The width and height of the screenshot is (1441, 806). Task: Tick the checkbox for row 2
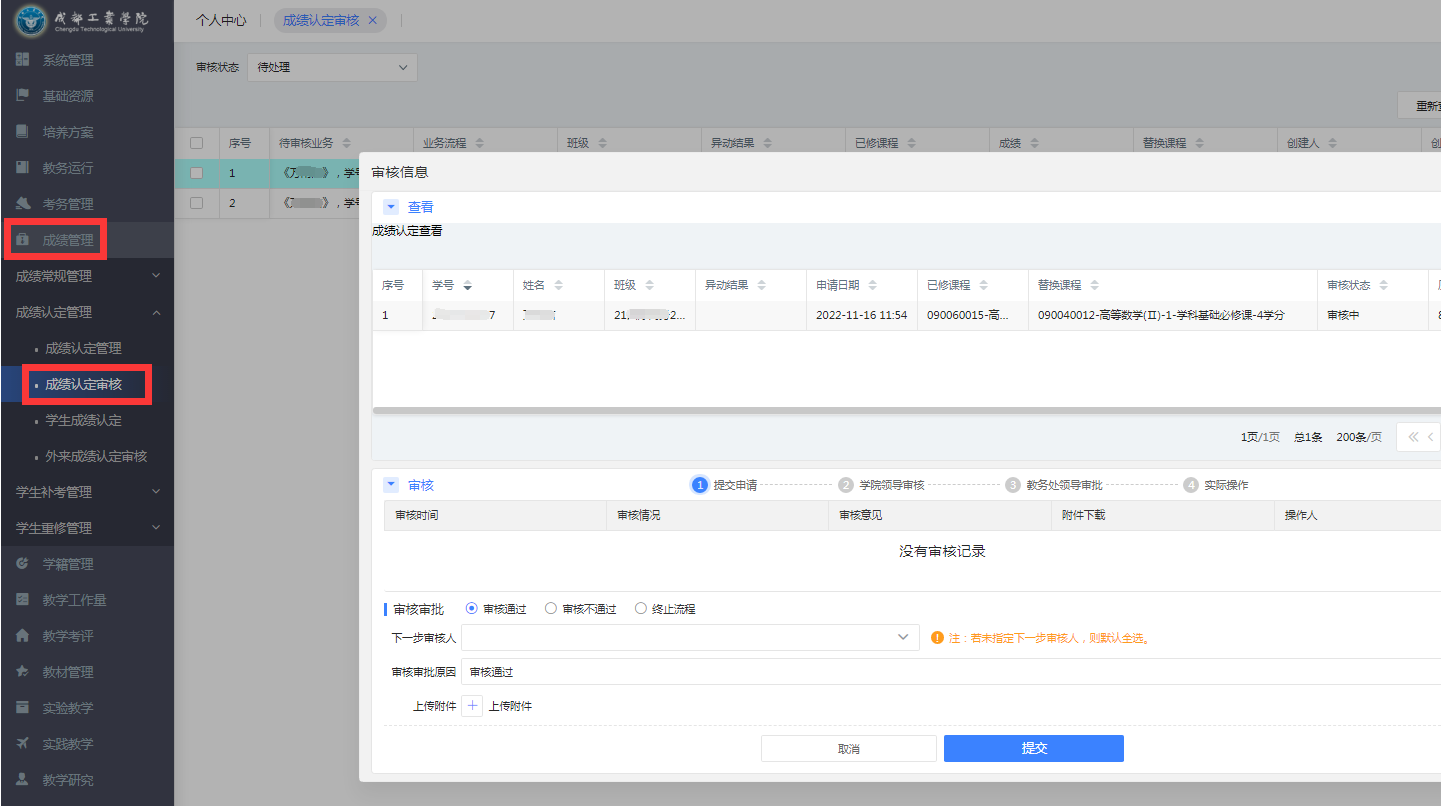[x=197, y=203]
